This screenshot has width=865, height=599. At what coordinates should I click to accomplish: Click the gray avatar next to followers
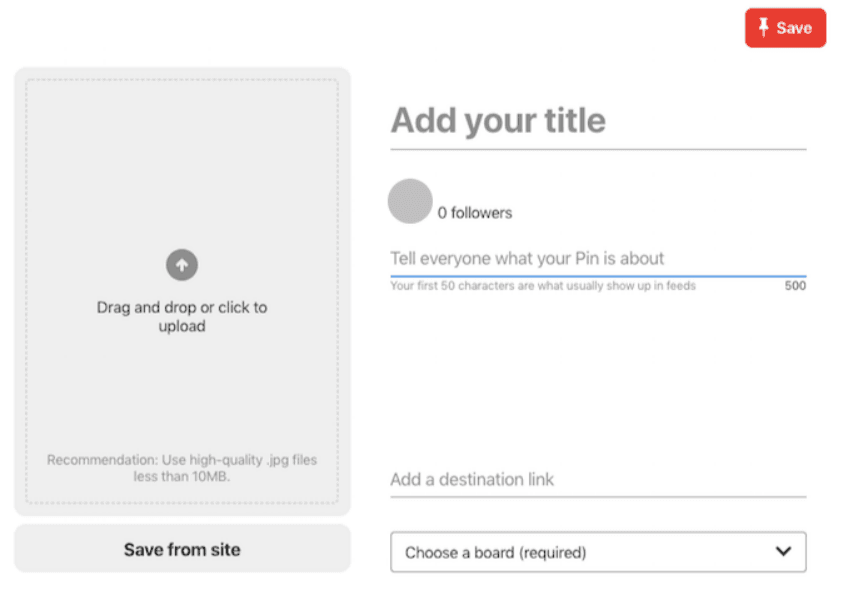(x=409, y=201)
